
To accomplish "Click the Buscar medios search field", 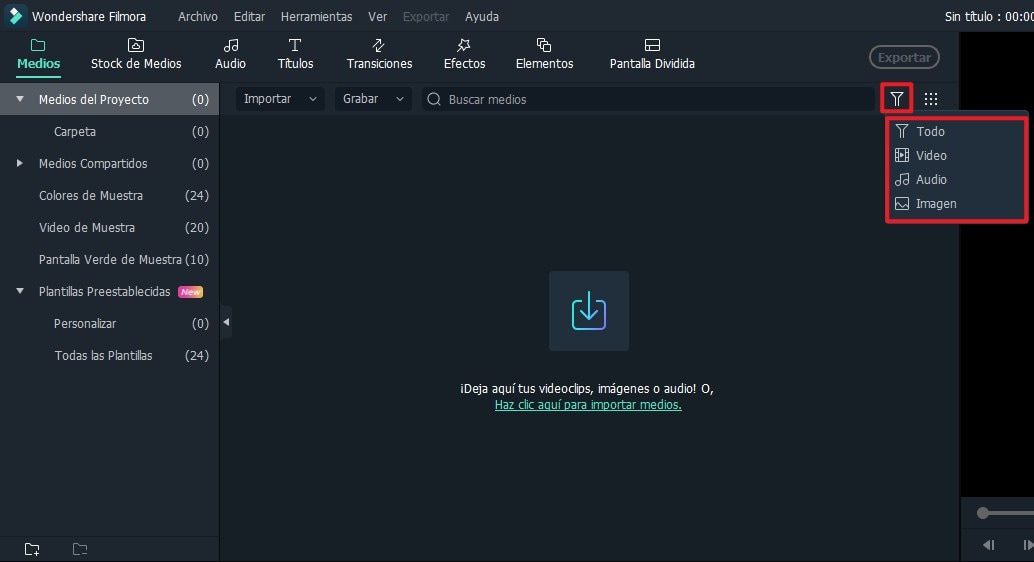I will tap(648, 99).
